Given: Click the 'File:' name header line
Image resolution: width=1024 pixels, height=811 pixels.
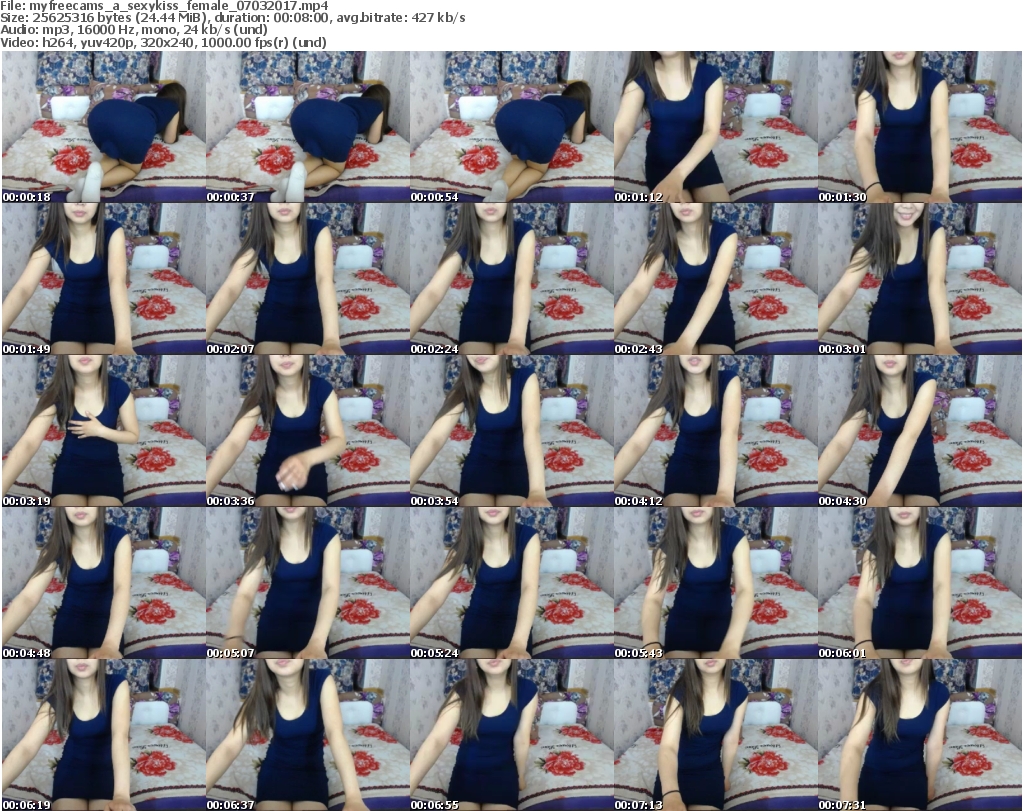Looking at the screenshot, I should click(164, 6).
